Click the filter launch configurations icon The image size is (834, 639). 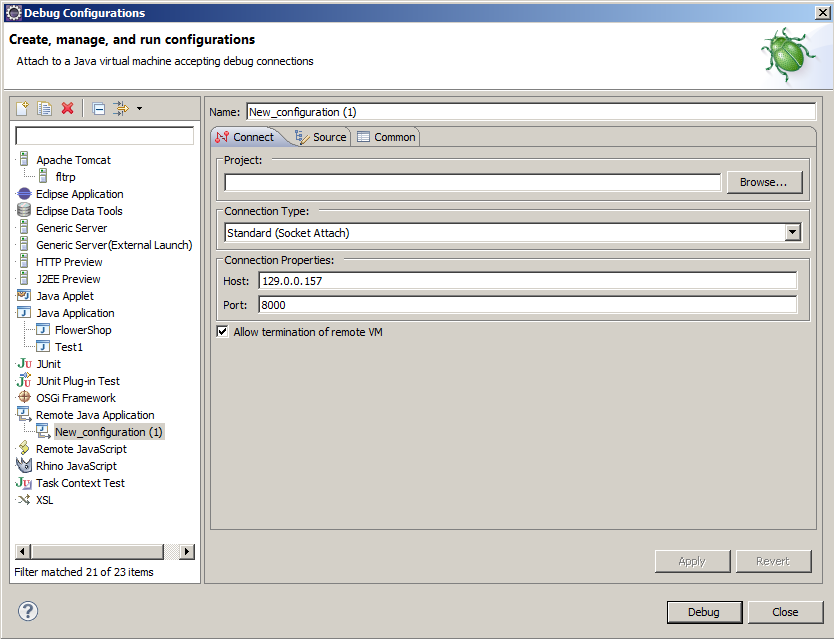coord(121,108)
